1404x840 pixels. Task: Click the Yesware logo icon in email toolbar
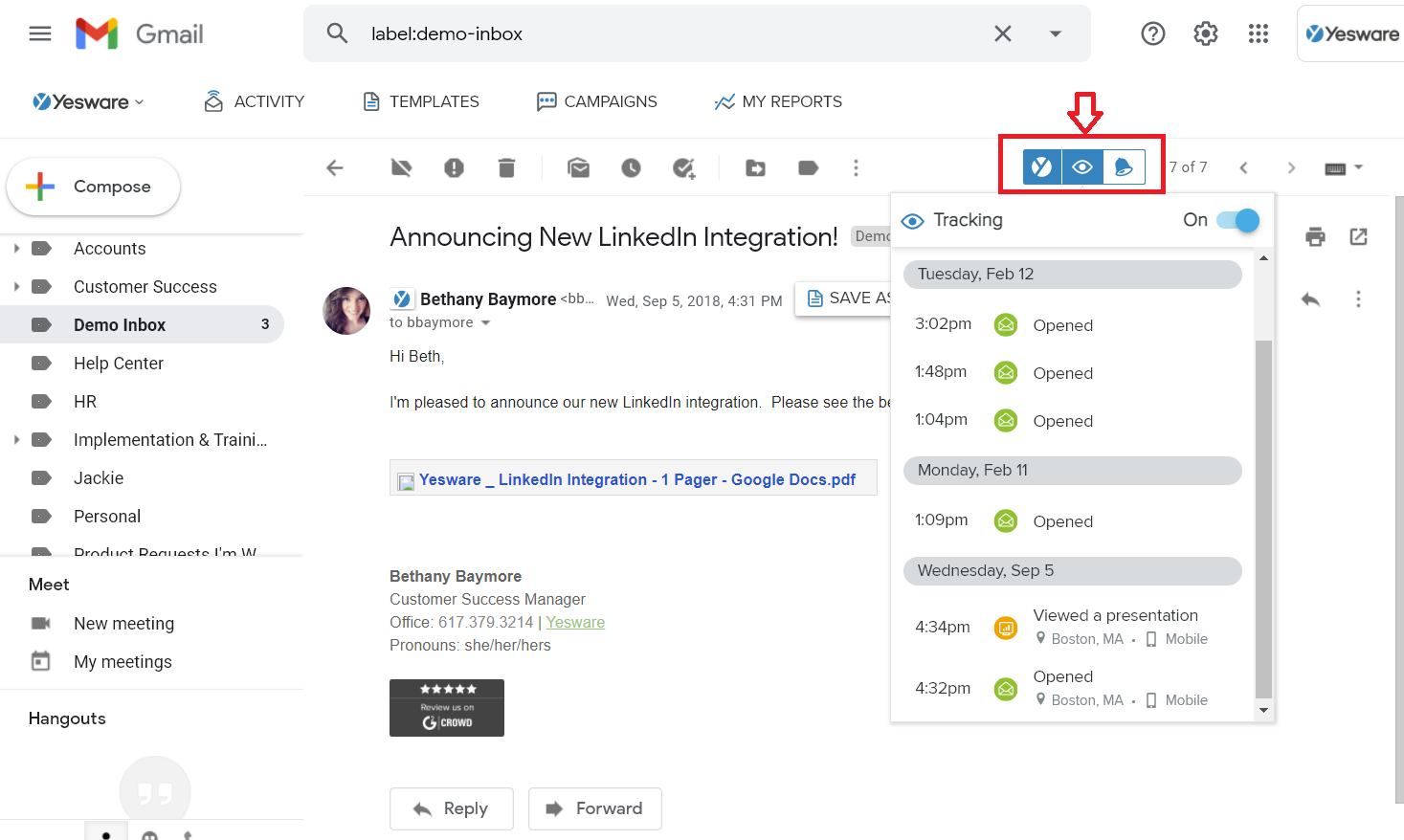point(1041,167)
